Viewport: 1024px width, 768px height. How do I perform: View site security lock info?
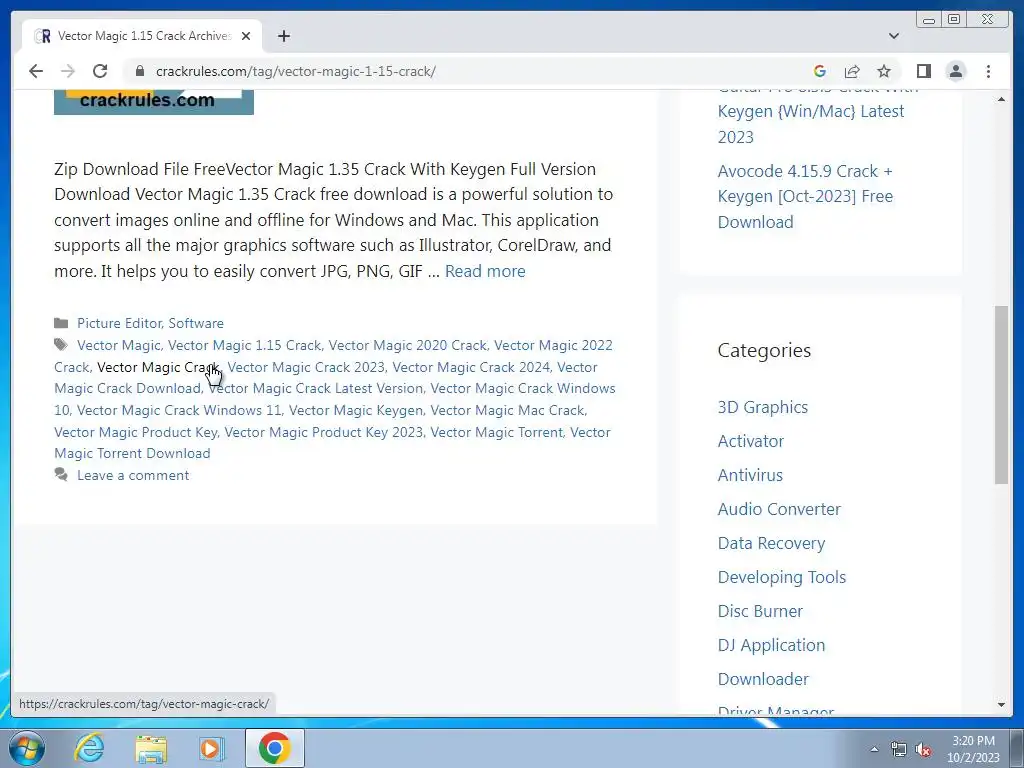coord(139,71)
